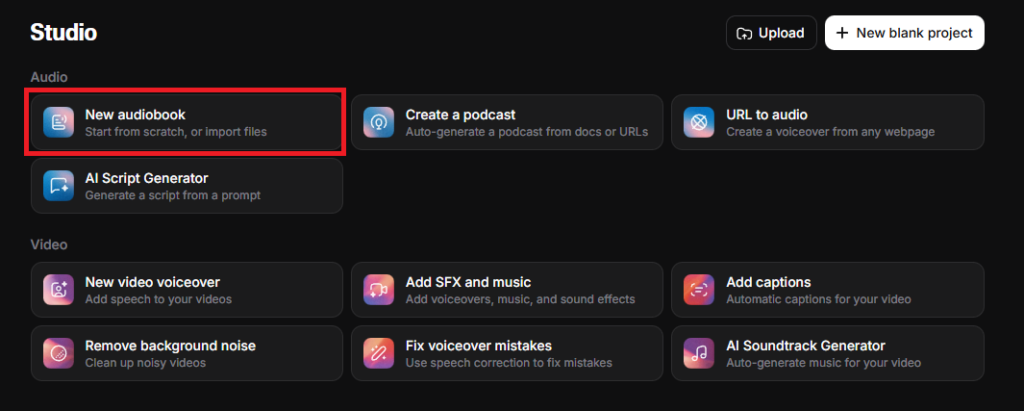Launch AI Script Generator from its title

pyautogui.click(x=146, y=178)
